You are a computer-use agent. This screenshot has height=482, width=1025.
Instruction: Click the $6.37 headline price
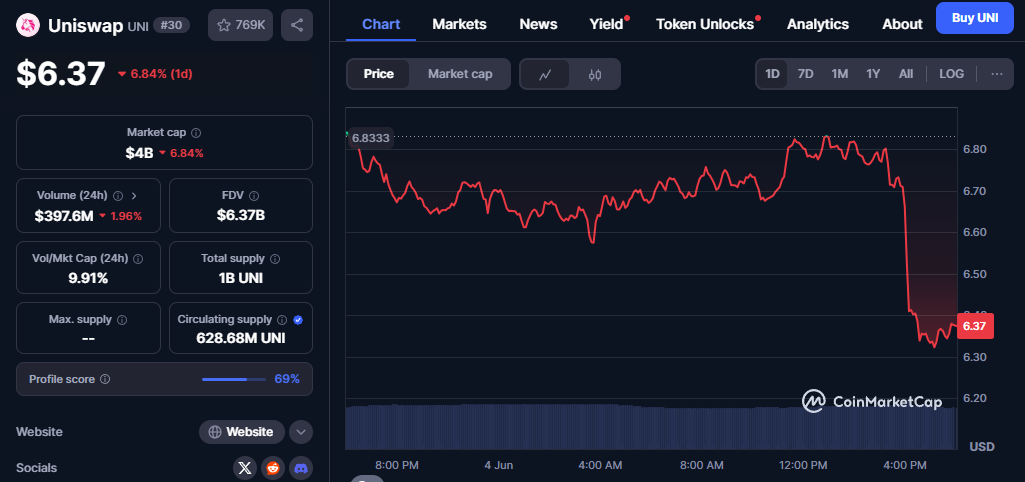(x=61, y=73)
